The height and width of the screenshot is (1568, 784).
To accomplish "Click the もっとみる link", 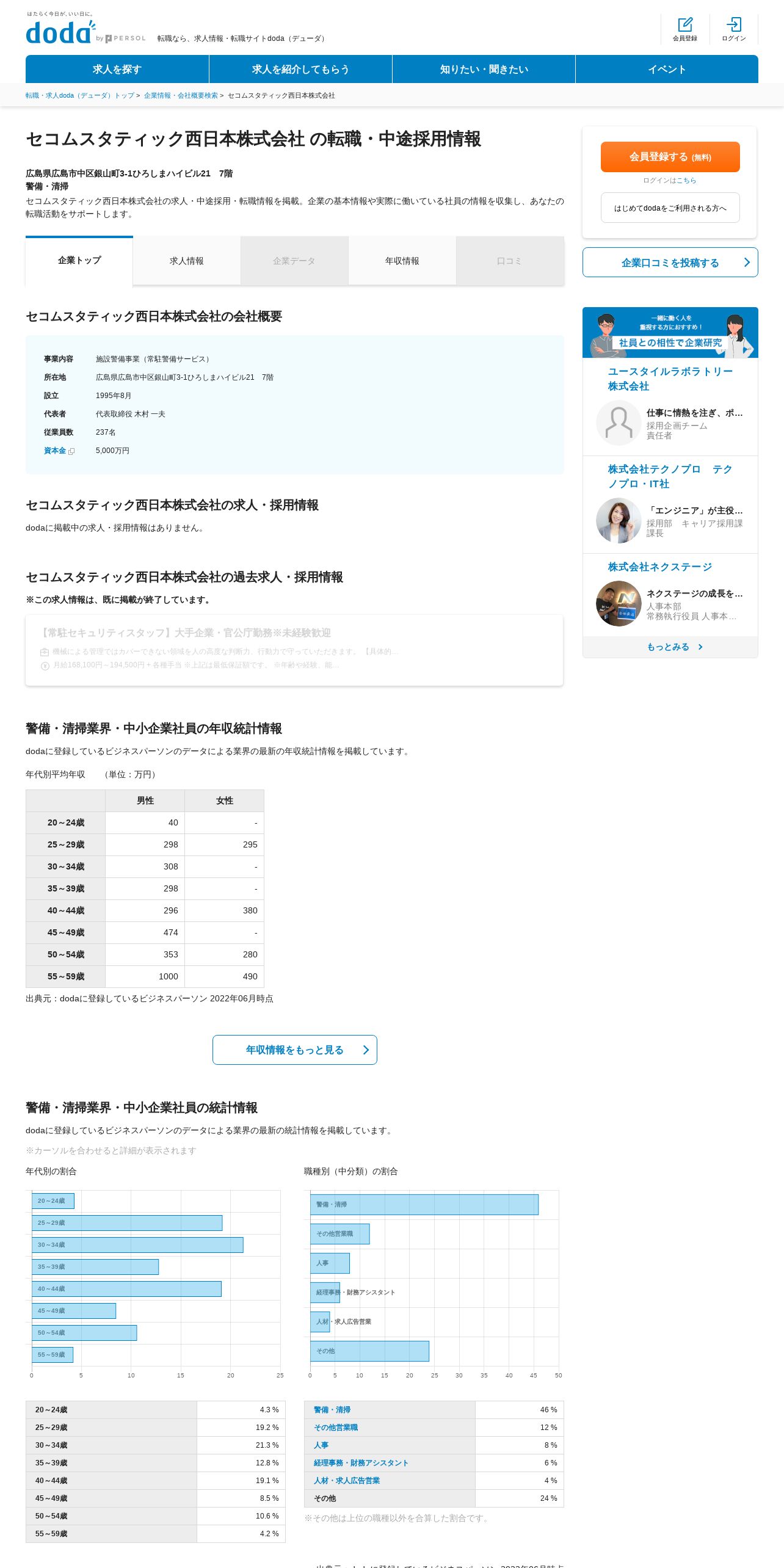I will 670,647.
